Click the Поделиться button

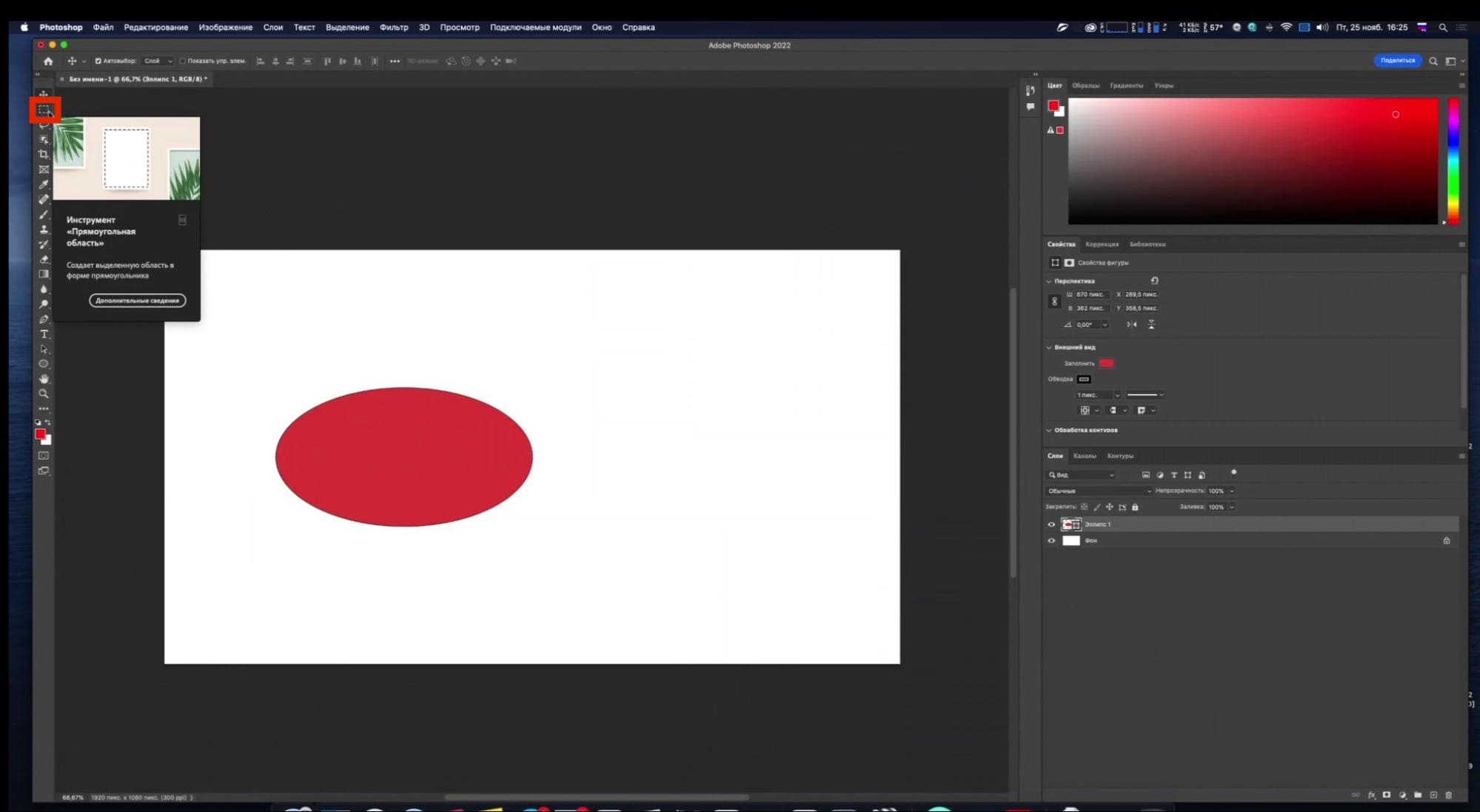1397,61
